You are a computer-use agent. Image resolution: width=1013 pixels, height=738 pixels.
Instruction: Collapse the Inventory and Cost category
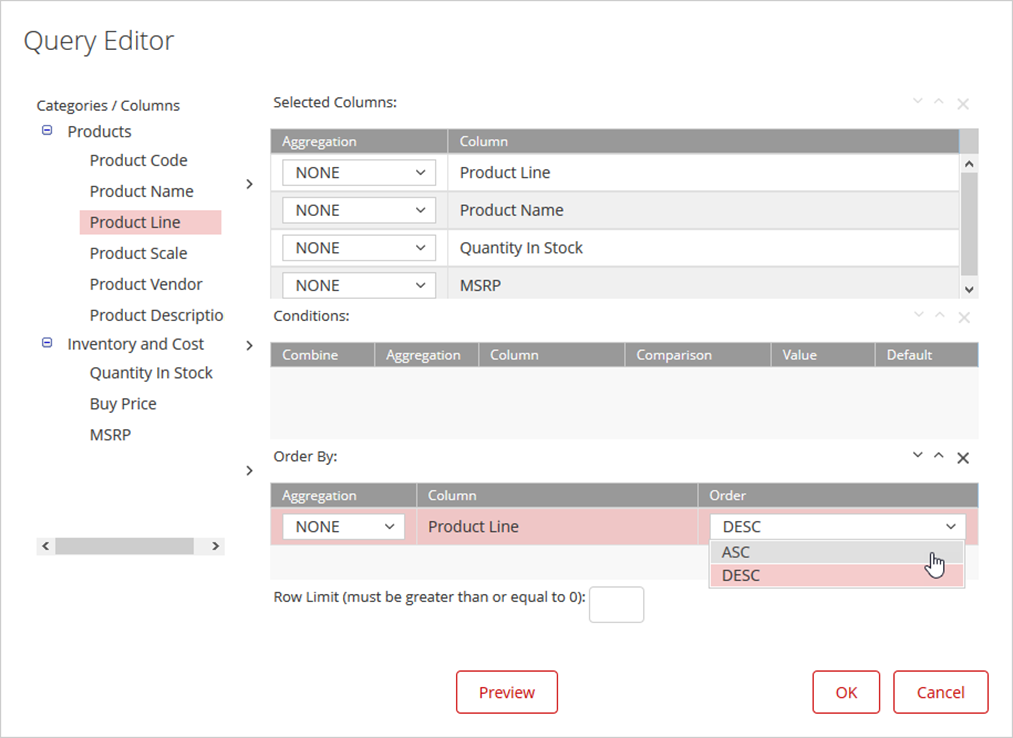47,343
